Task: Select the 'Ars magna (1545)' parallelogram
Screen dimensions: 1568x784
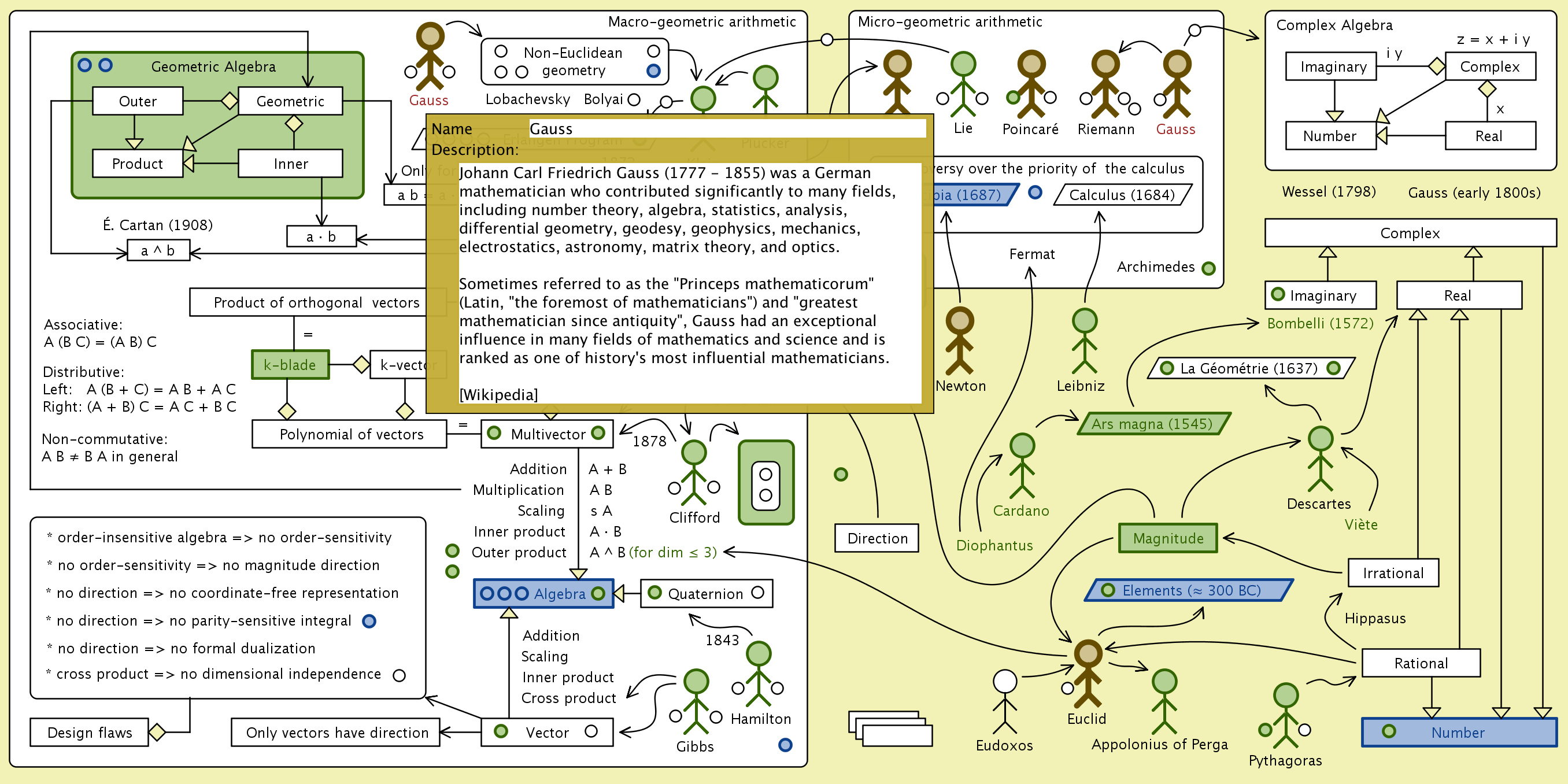Action: [1152, 424]
